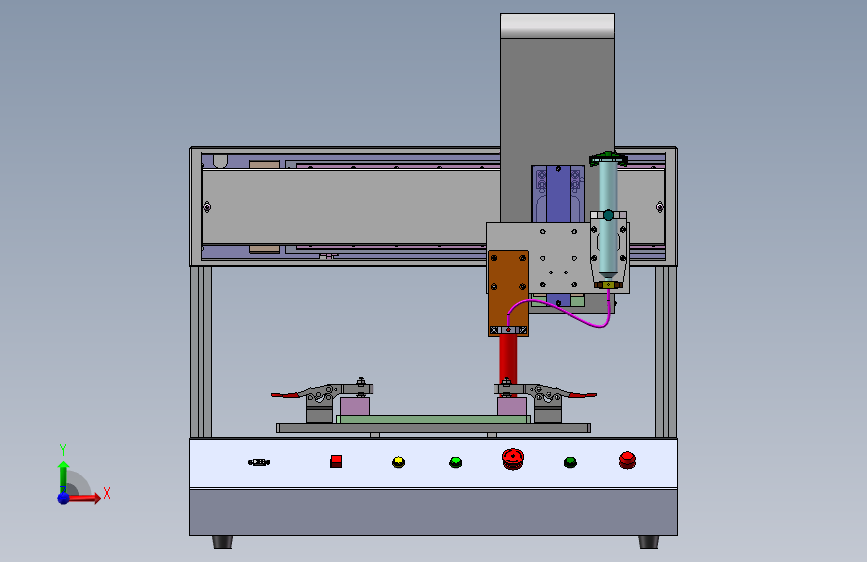867x562 pixels.
Task: Select the yellow push button on front panel
Action: pos(398,462)
